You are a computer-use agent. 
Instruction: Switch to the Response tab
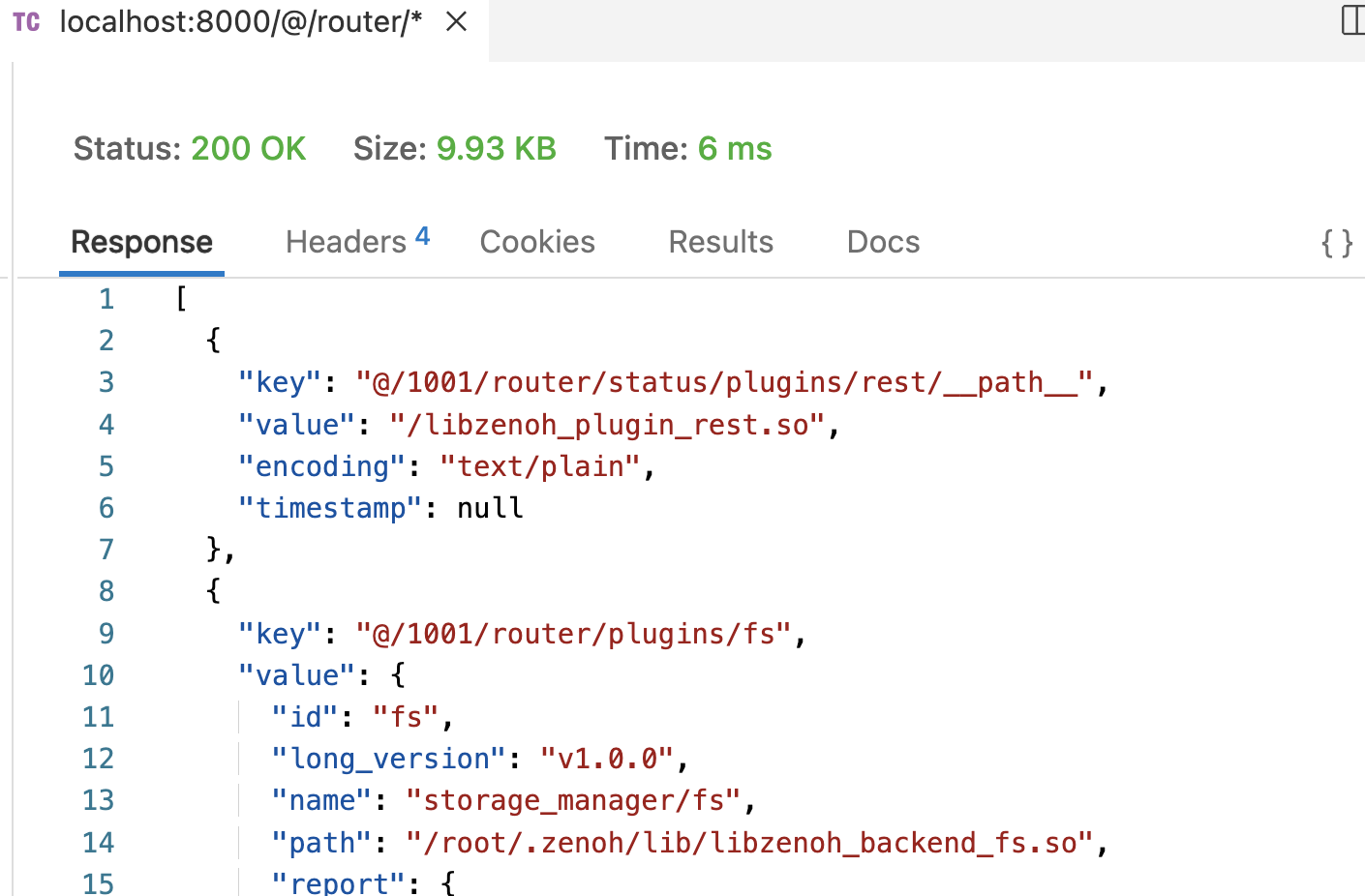click(x=142, y=242)
